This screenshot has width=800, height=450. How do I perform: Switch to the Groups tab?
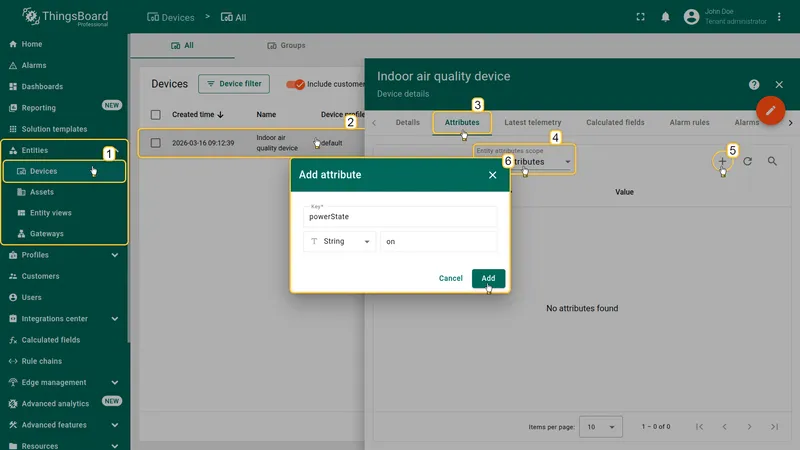click(286, 45)
